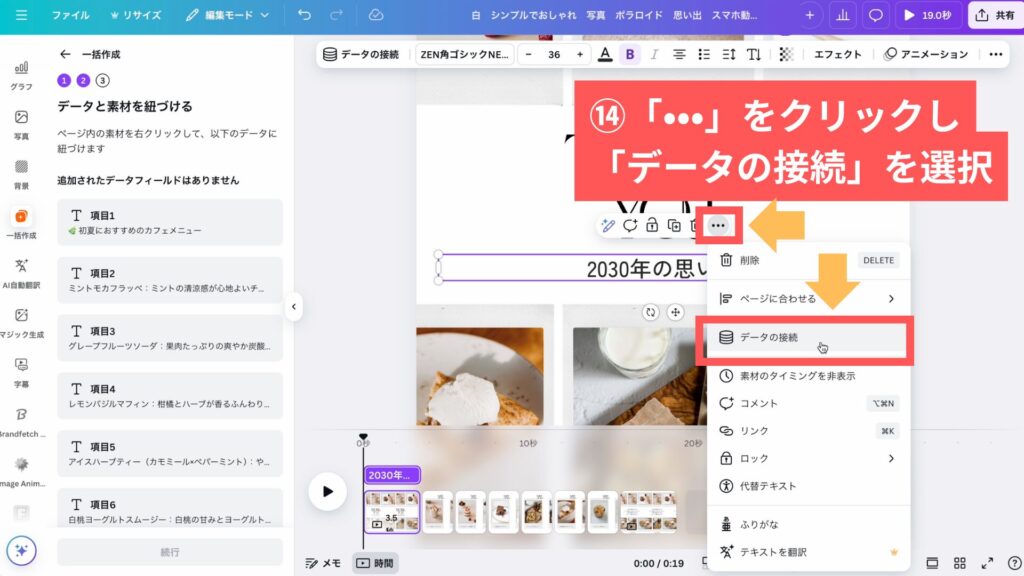Expand the 編集モード dropdown
The height and width of the screenshot is (576, 1024).
227,15
